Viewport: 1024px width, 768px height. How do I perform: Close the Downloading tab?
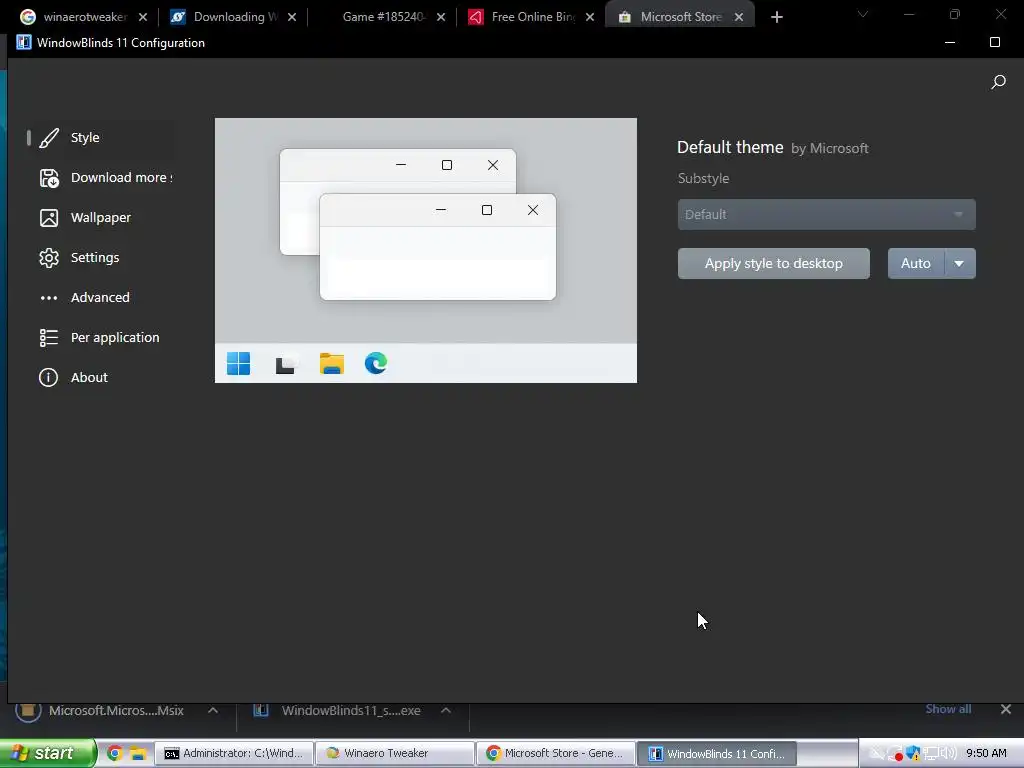point(292,17)
